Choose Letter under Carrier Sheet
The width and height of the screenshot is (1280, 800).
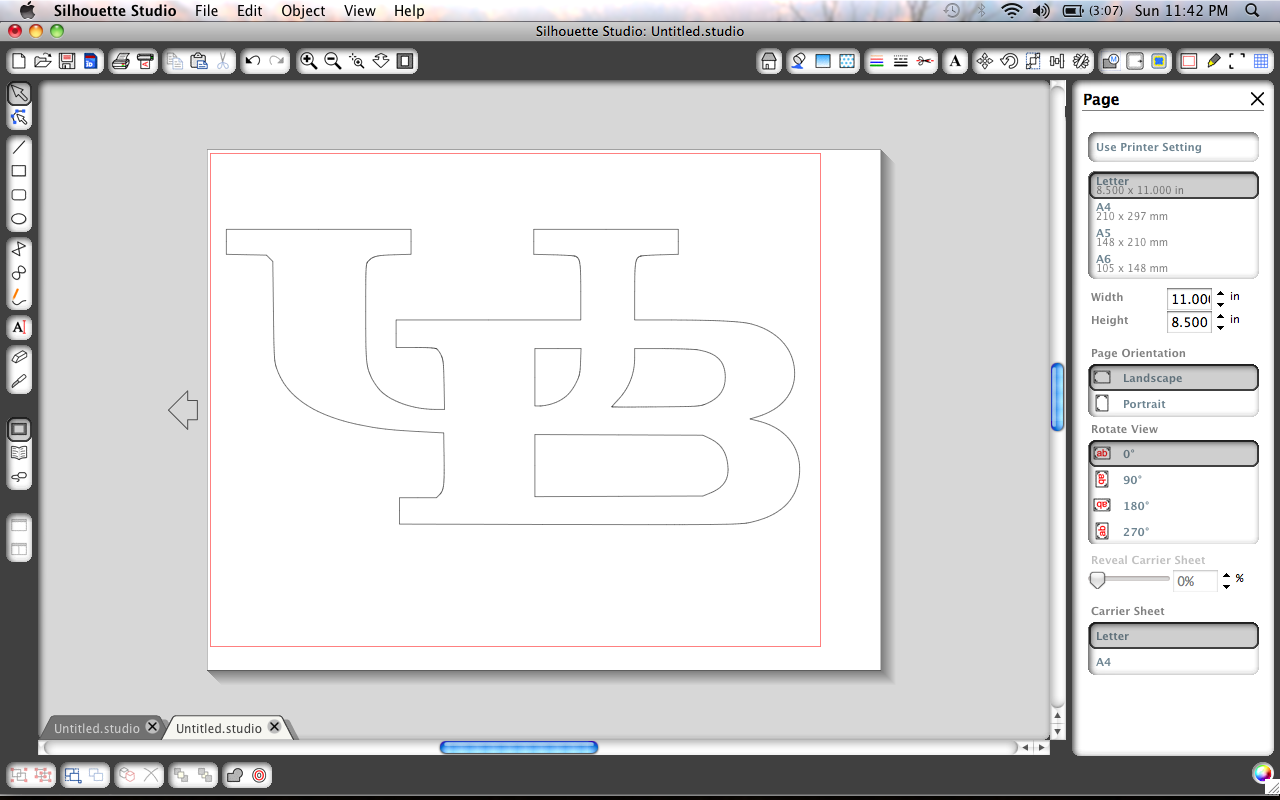point(1173,636)
